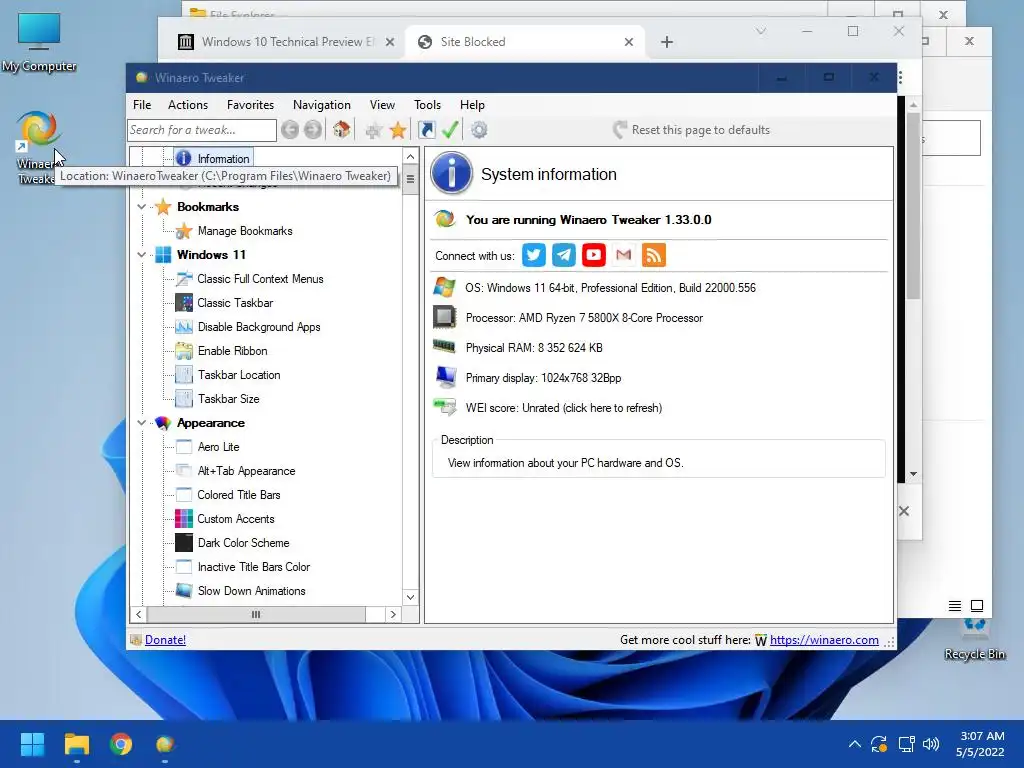Open the Telegram link icon

(564, 255)
